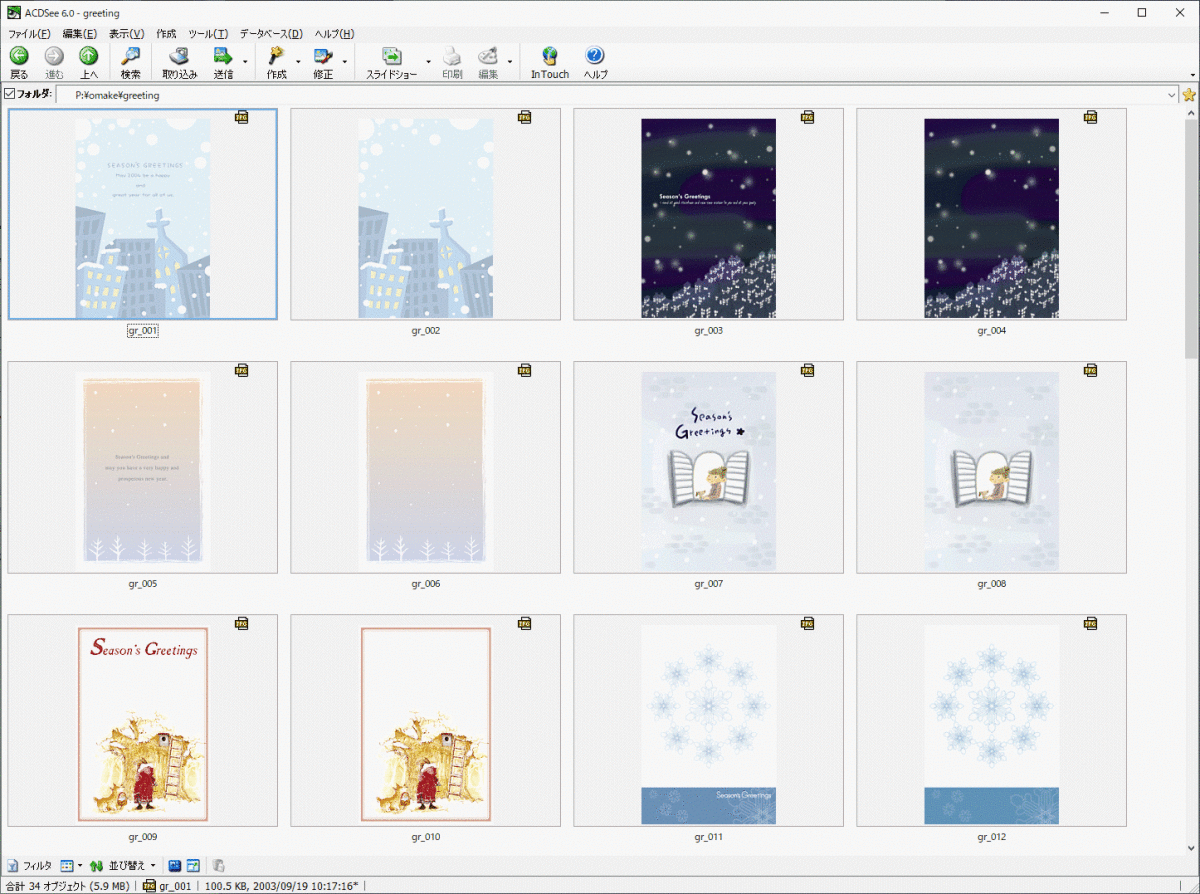Click the 取り込み (Acquire) icon
The height and width of the screenshot is (894, 1200).
(x=180, y=56)
